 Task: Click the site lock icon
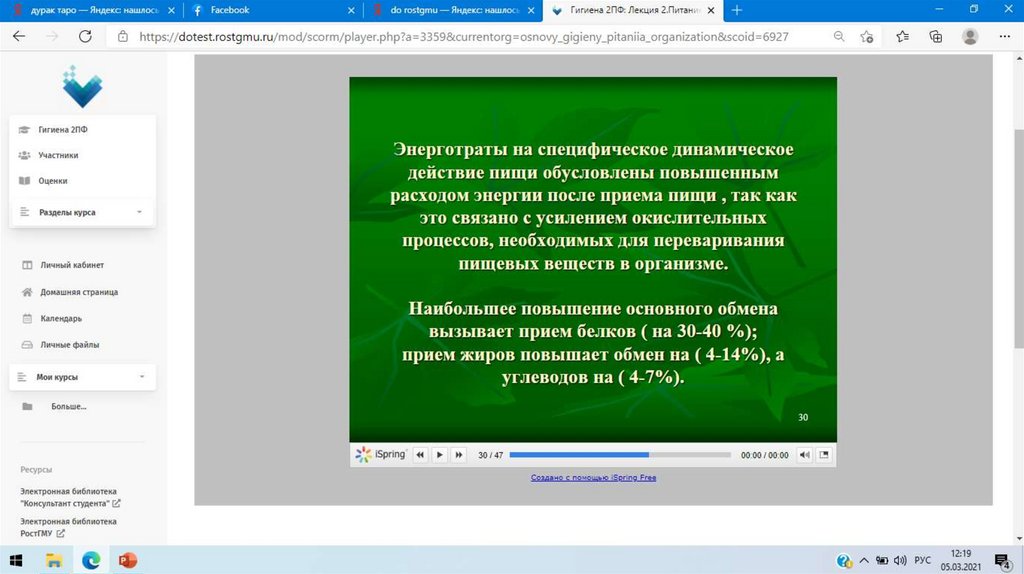[x=123, y=37]
